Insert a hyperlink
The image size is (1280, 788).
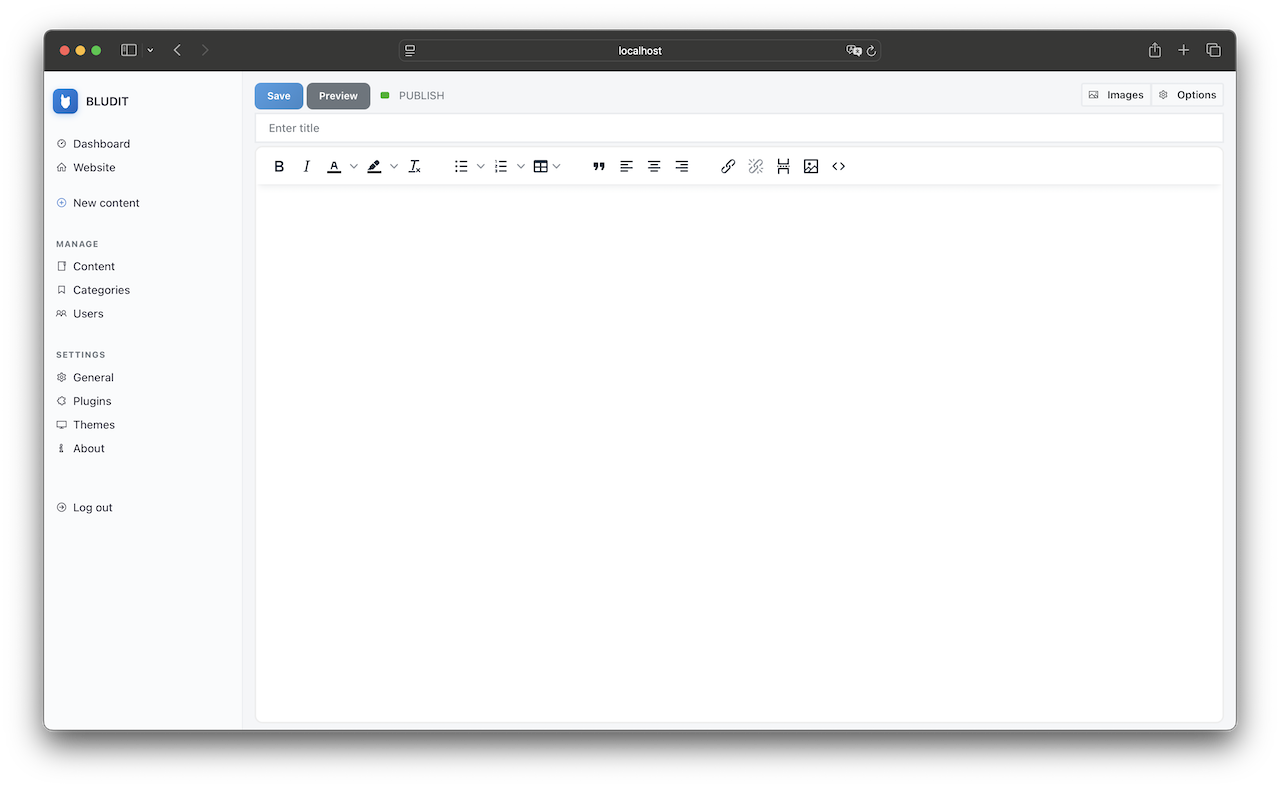(727, 166)
